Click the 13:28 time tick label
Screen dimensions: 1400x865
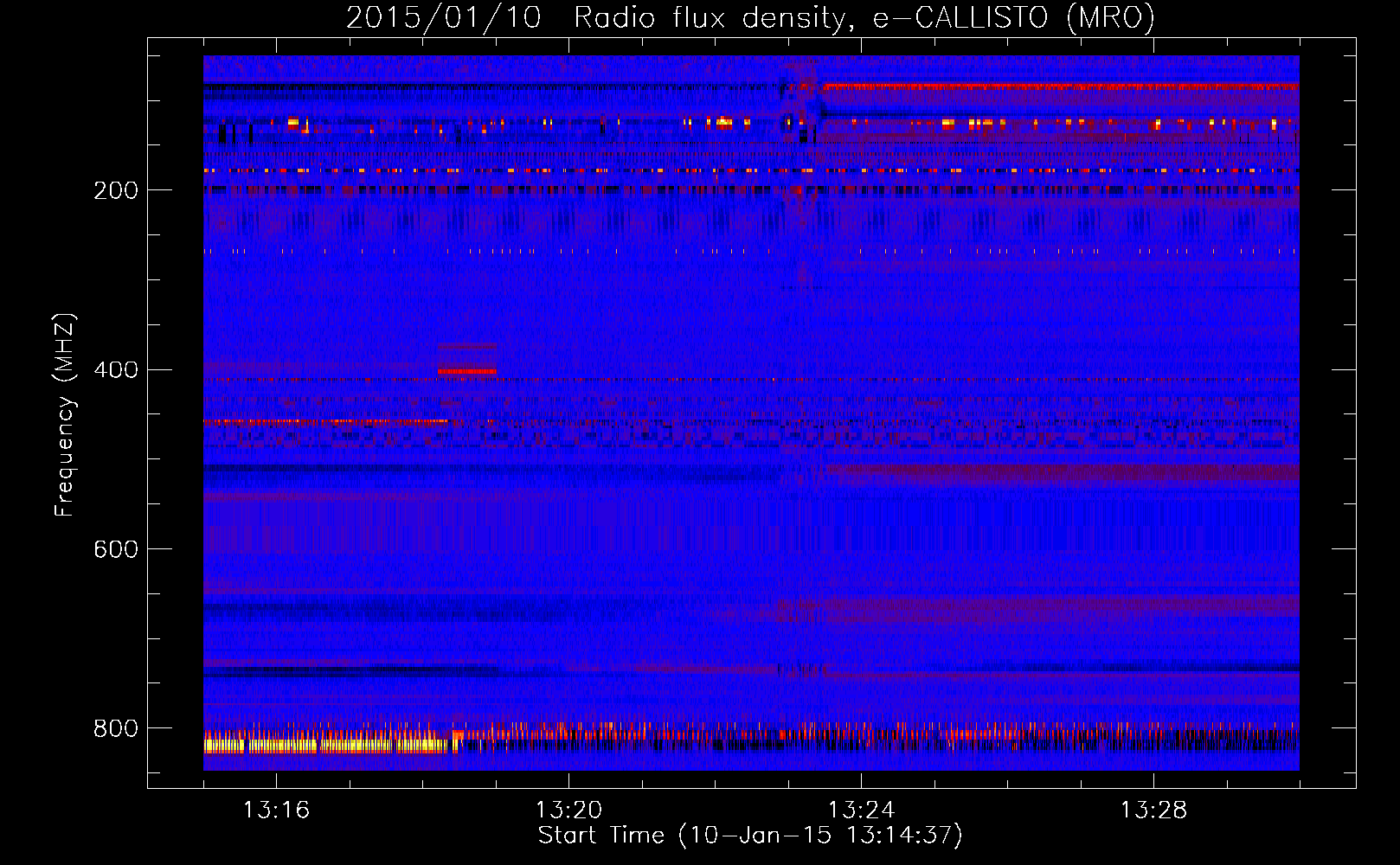1153,811
